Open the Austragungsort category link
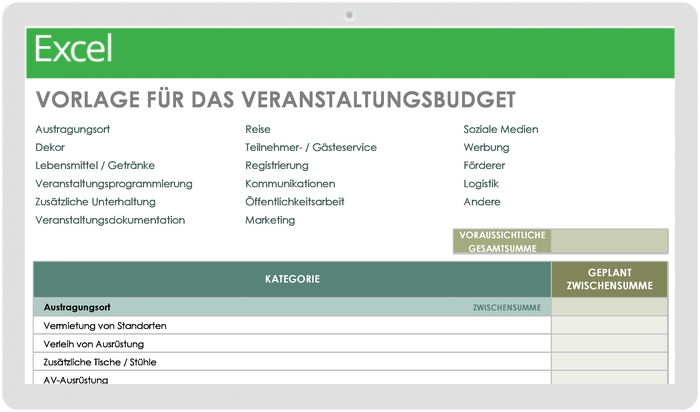Screen dimensions: 700x412 point(72,129)
